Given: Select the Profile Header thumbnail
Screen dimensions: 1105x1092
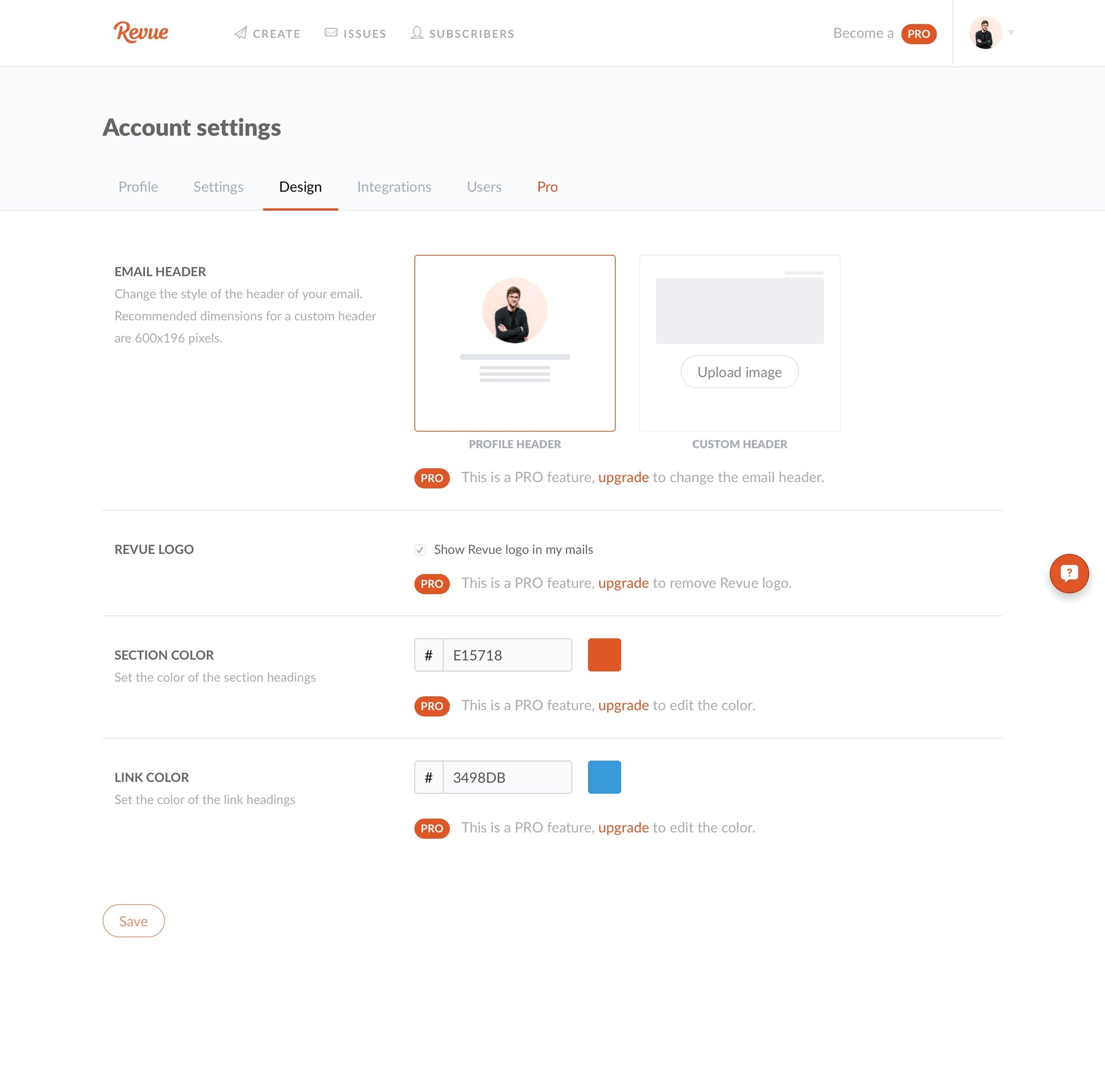Looking at the screenshot, I should click(x=515, y=343).
